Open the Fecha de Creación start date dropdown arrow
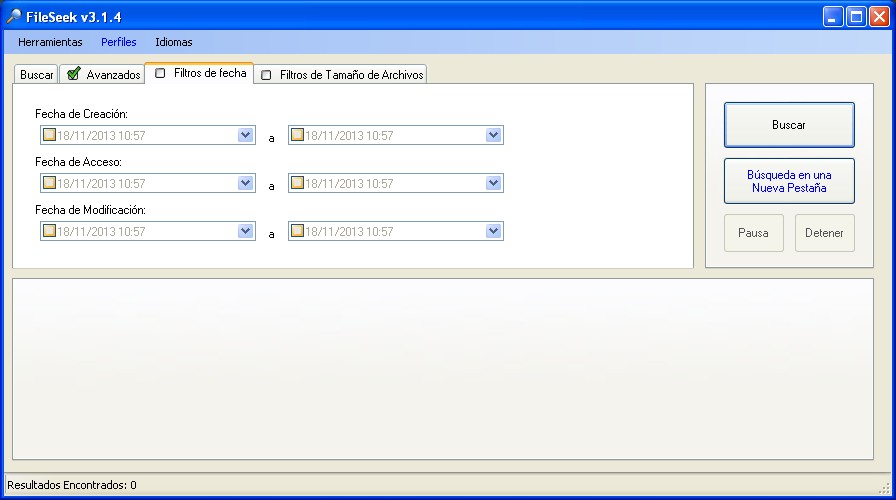Image resolution: width=896 pixels, height=500 pixels. pyautogui.click(x=245, y=135)
